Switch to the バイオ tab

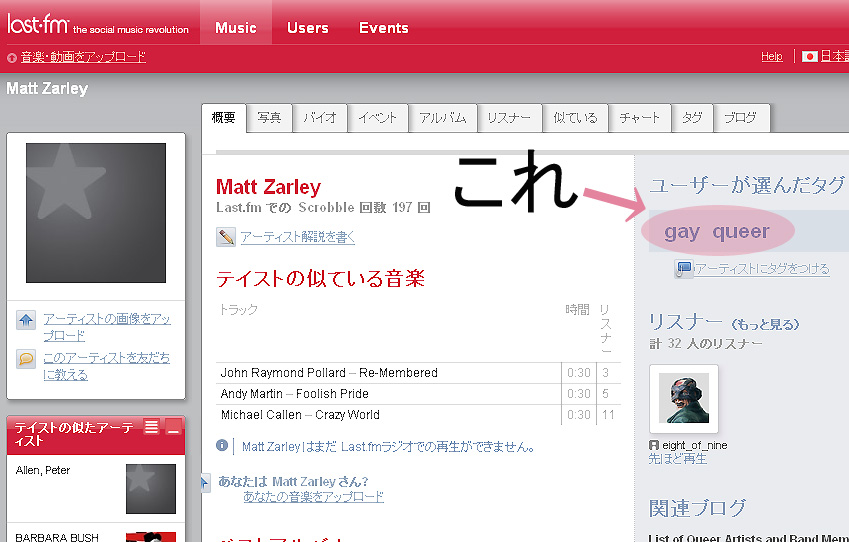pos(320,118)
